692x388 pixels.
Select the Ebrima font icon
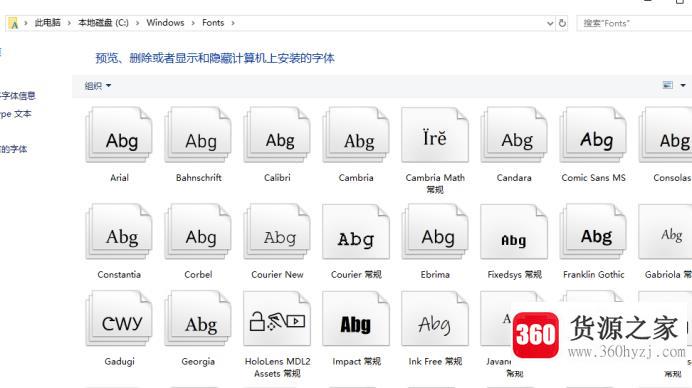click(435, 231)
